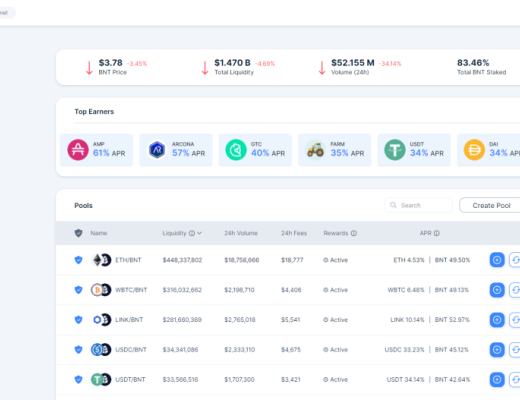
Task: Click blue add-liquidity button on WBTC/BNT row
Action: point(497,290)
